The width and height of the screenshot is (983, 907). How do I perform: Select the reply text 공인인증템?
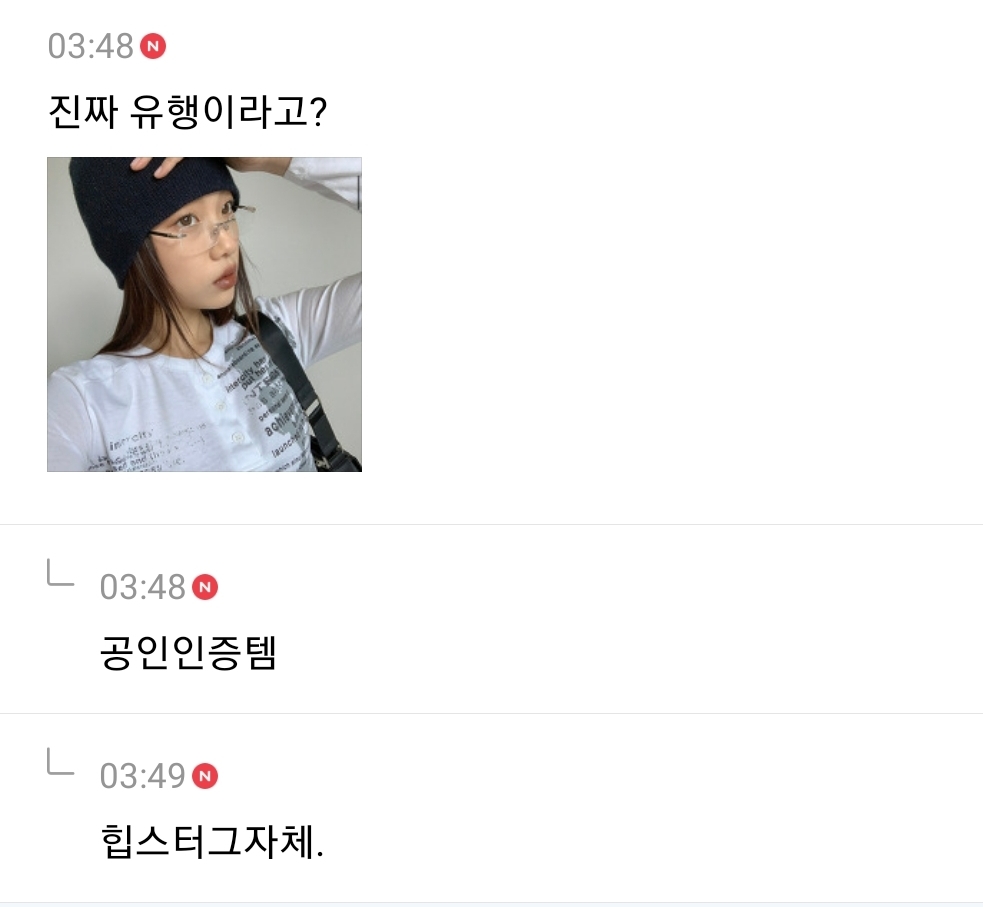tap(187, 652)
